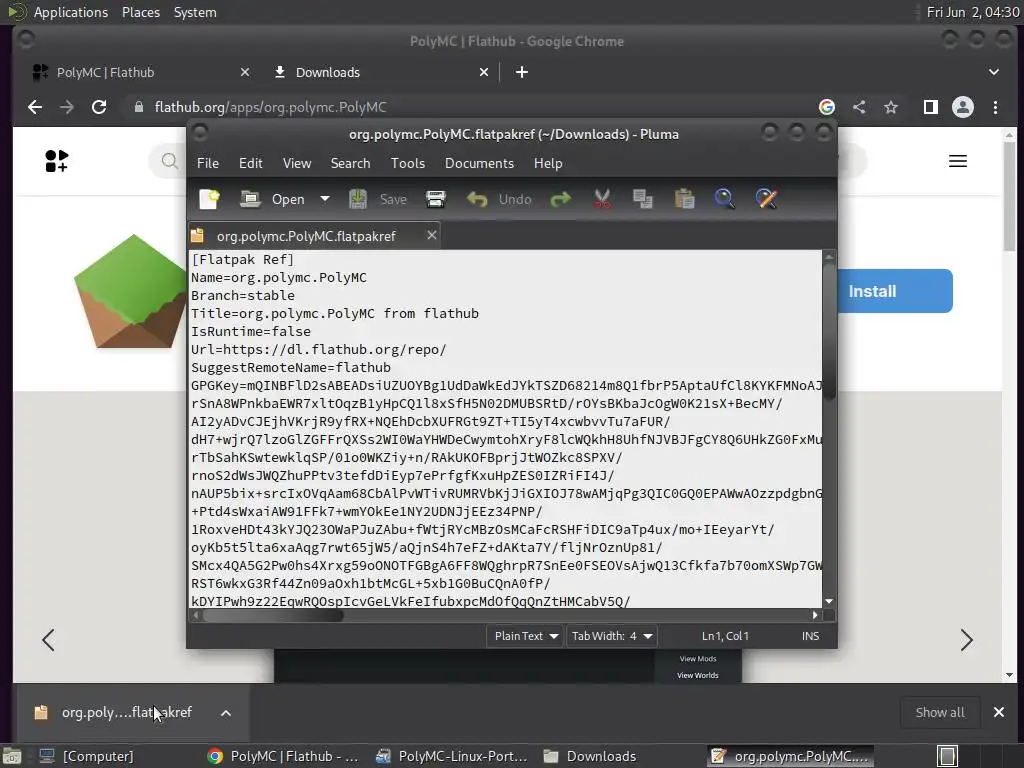Go back in Chrome
Viewport: 1024px width, 768px height.
35,107
